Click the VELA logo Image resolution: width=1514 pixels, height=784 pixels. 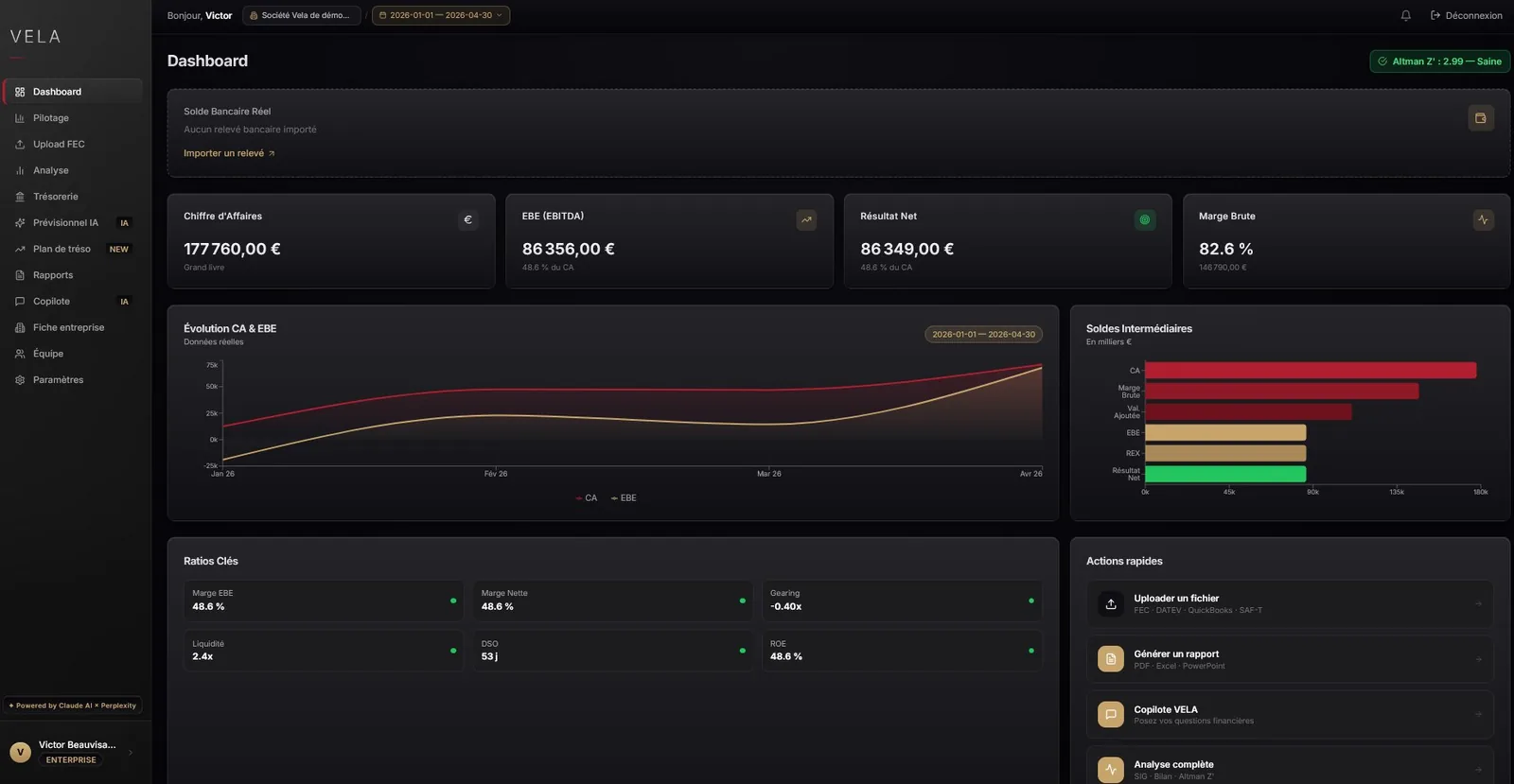coord(36,37)
